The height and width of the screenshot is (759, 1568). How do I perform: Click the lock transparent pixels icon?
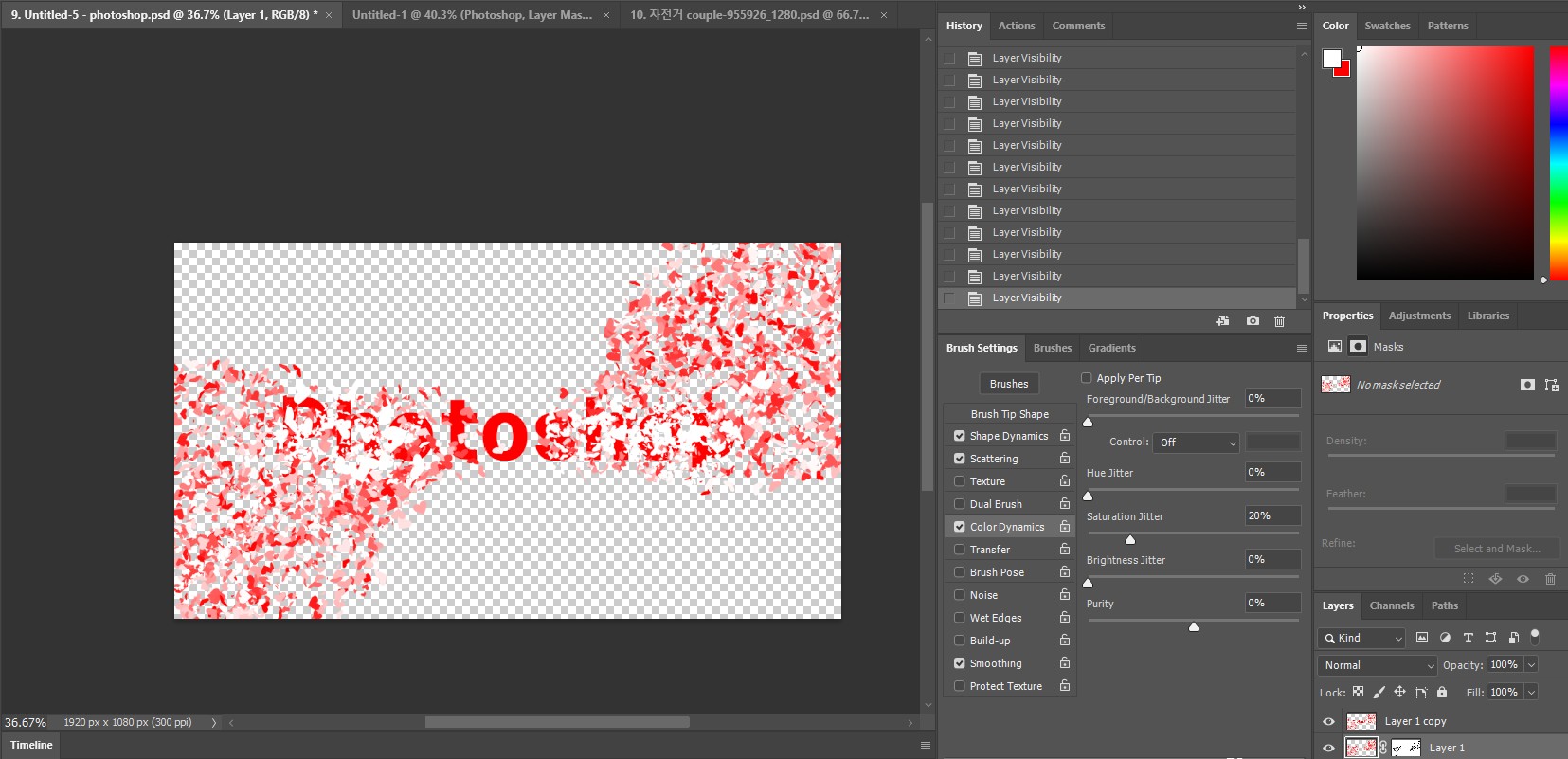click(x=1358, y=693)
